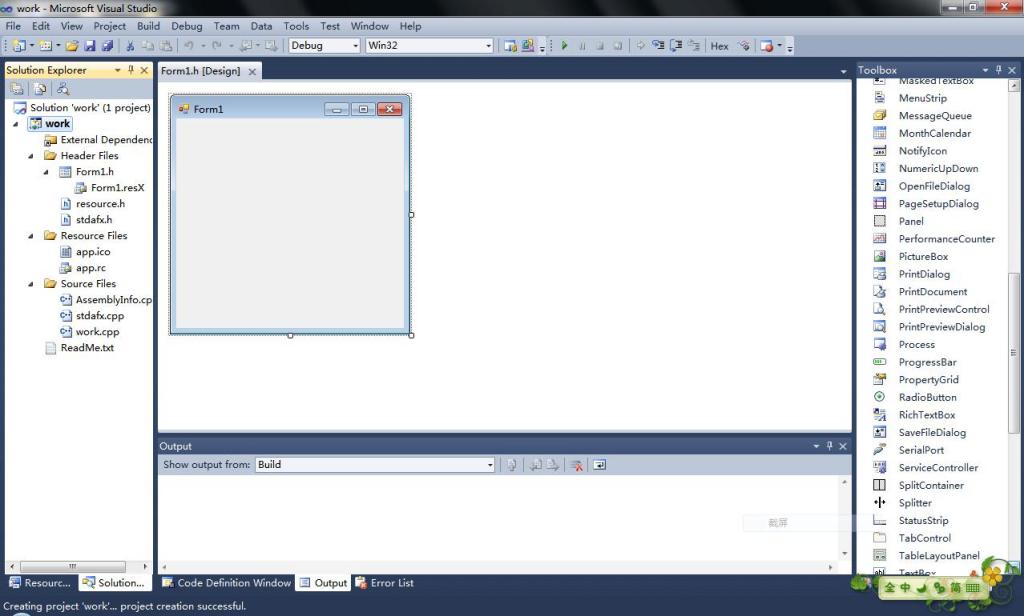Toggle the Hex display button
Screen dimensions: 1024x616
pos(719,46)
